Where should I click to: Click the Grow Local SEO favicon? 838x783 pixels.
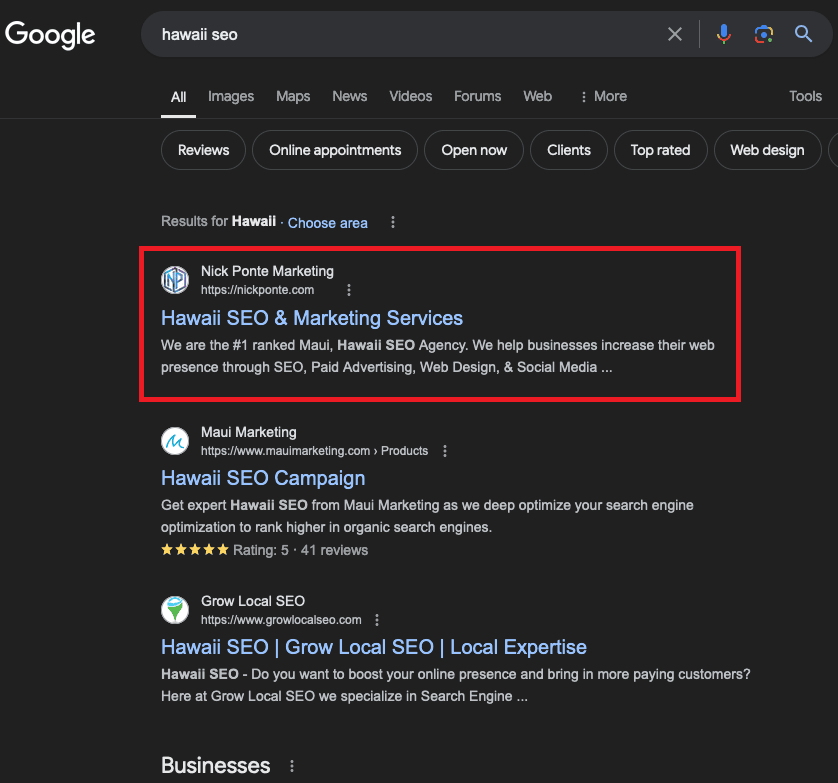click(x=175, y=610)
